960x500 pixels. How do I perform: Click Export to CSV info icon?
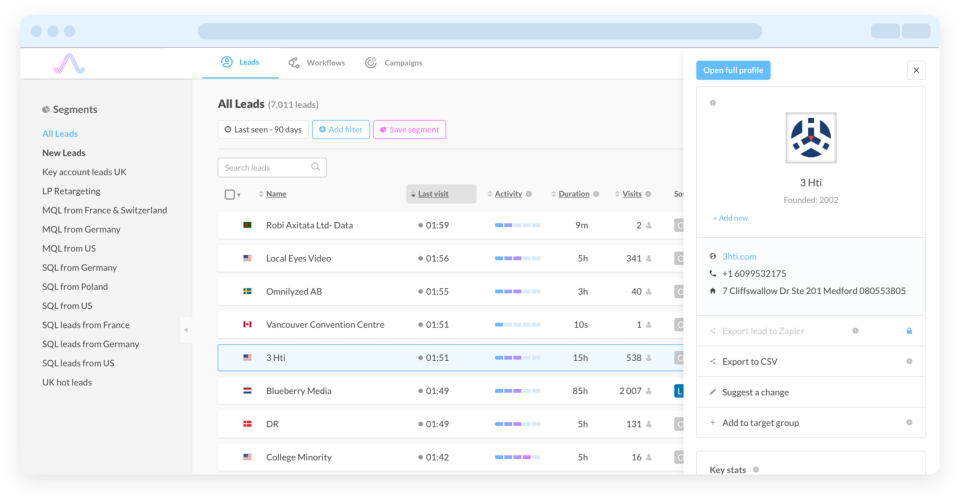pos(909,361)
